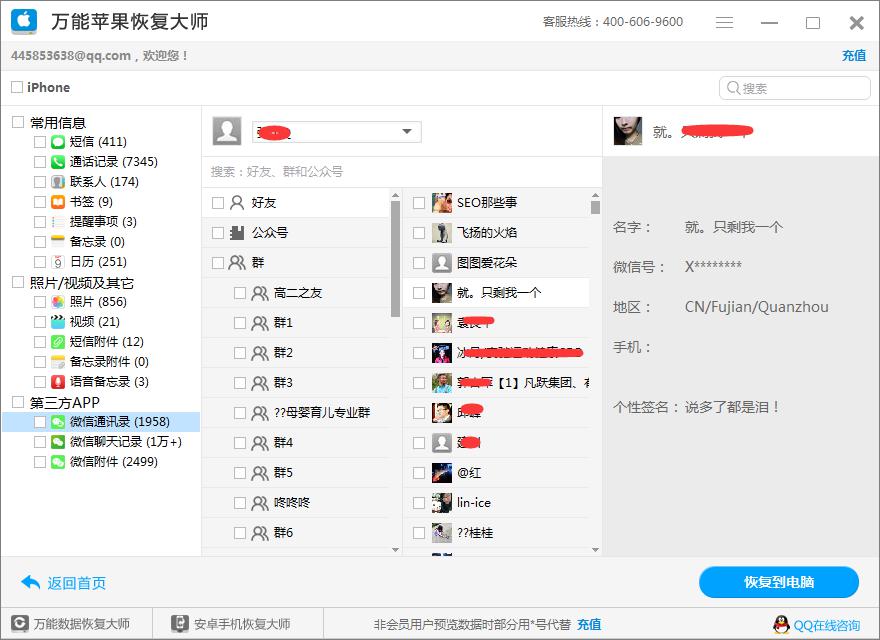
Task: Click the QQ在线咨询 penguin icon
Action: 781,622
